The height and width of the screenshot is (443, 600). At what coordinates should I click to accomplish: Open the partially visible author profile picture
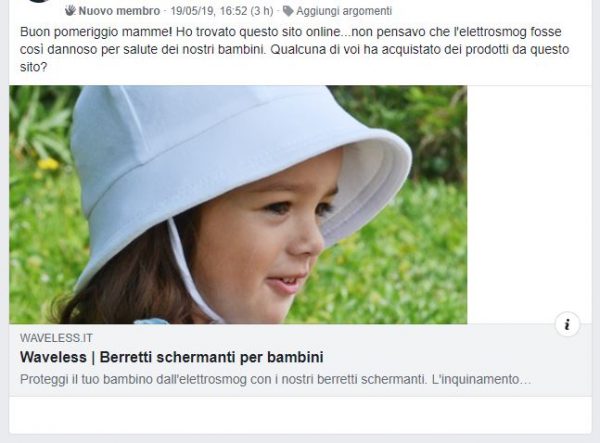point(39,1)
